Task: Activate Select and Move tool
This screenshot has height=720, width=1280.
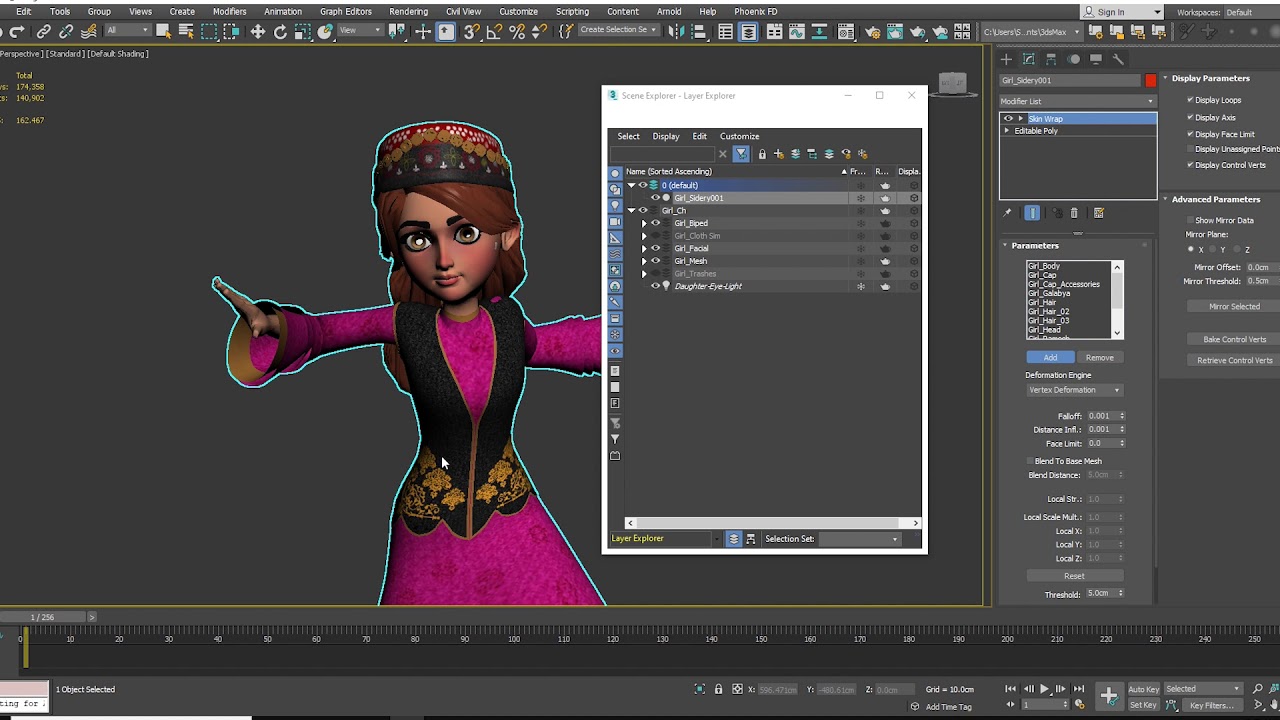Action: click(x=258, y=32)
